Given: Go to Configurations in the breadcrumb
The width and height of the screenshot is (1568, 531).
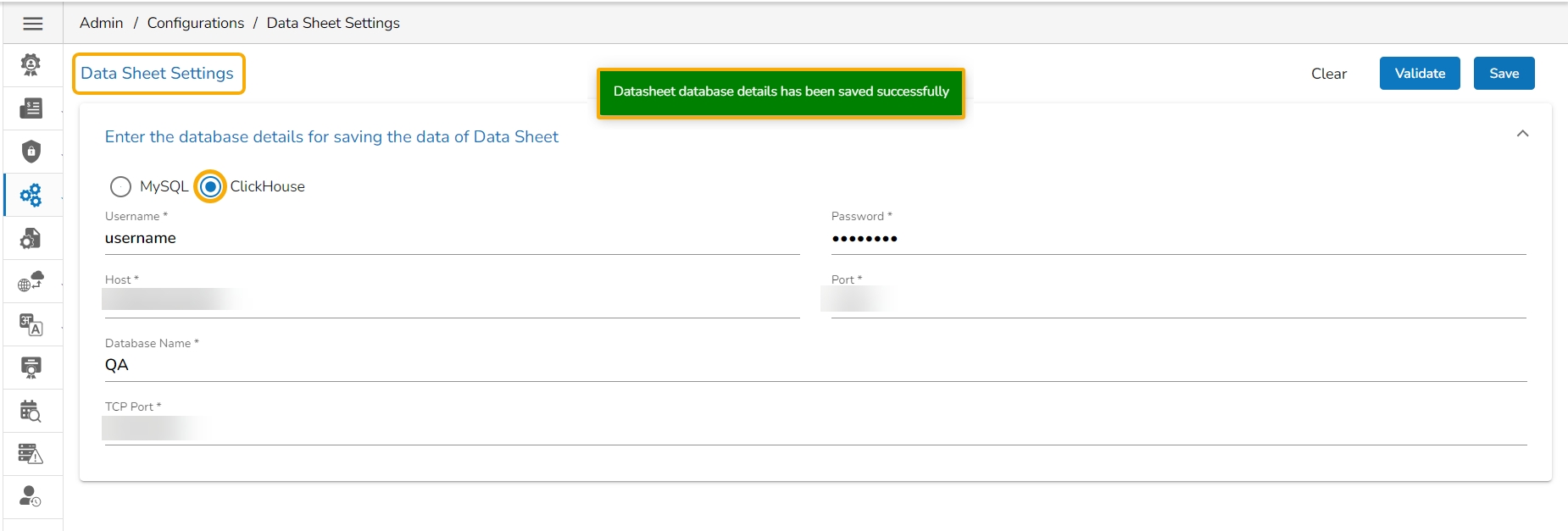Looking at the screenshot, I should (196, 23).
